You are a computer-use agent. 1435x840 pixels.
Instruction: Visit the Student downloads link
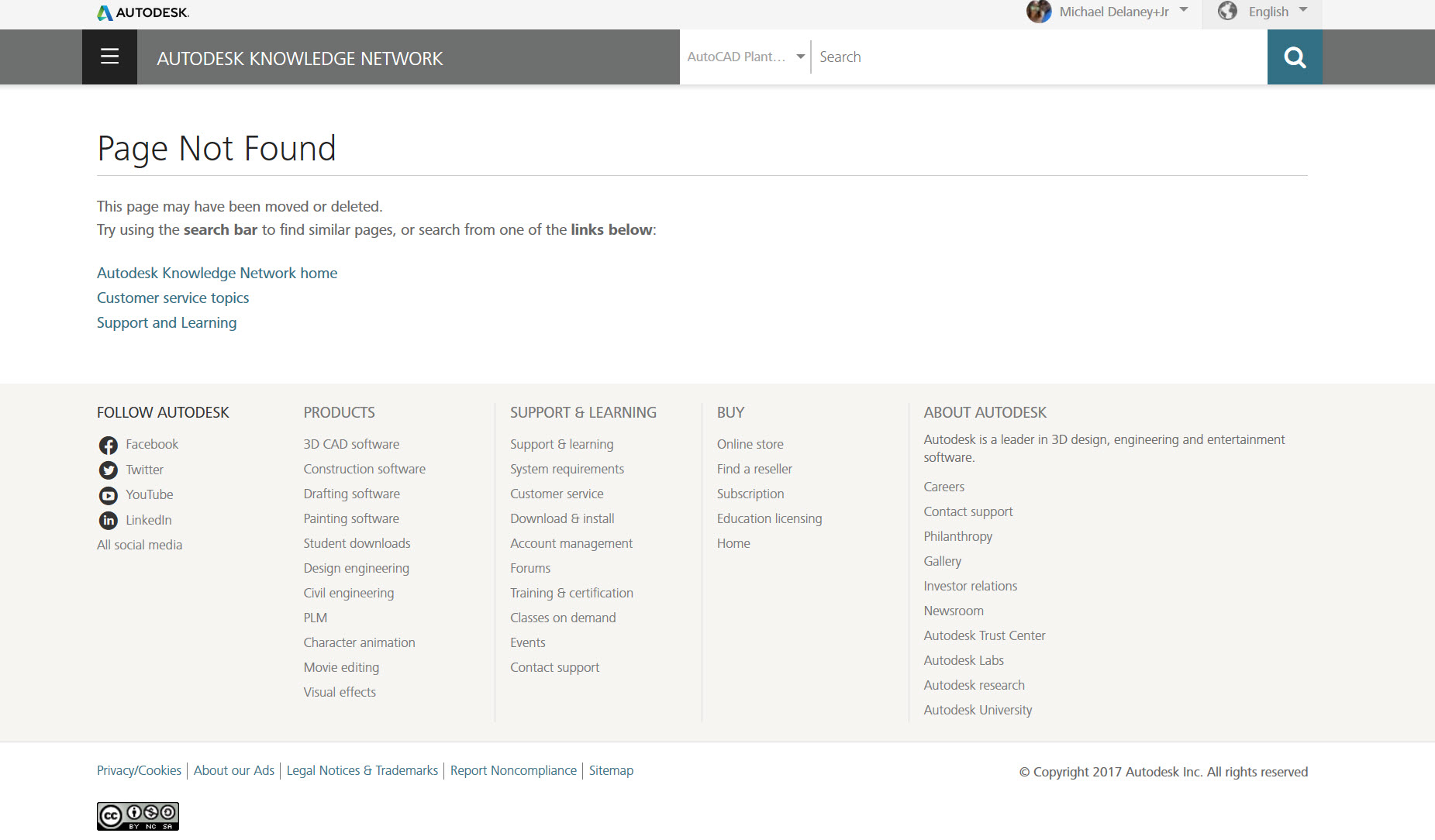click(x=357, y=543)
